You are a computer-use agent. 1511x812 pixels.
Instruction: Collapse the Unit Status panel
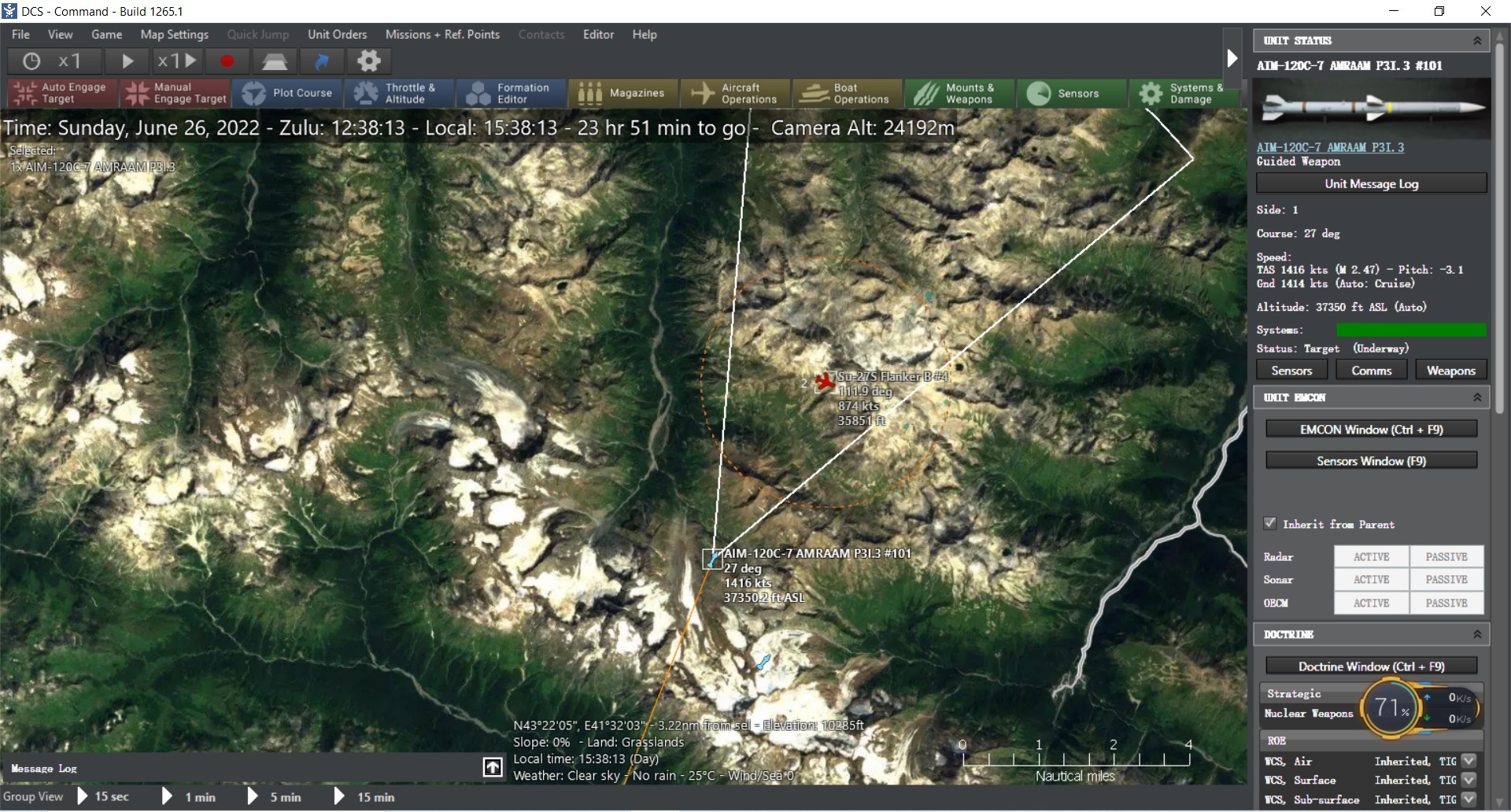click(x=1477, y=40)
